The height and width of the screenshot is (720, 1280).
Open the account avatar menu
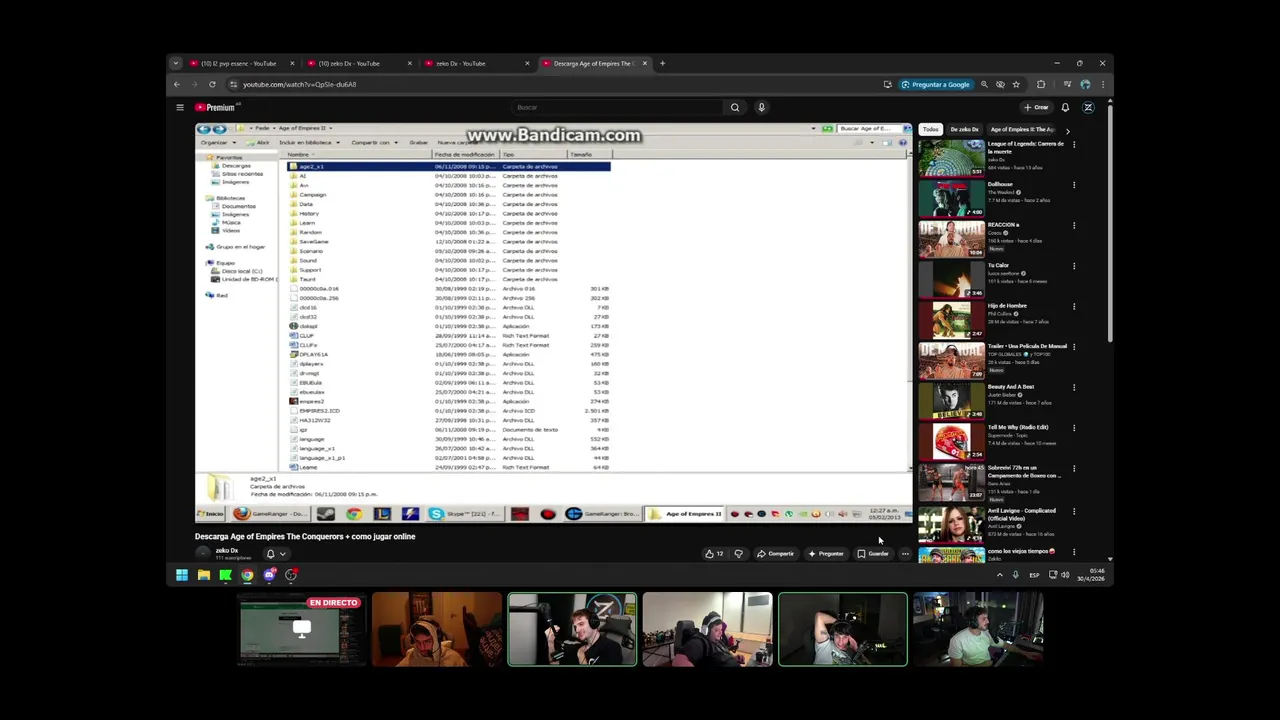pos(1088,107)
